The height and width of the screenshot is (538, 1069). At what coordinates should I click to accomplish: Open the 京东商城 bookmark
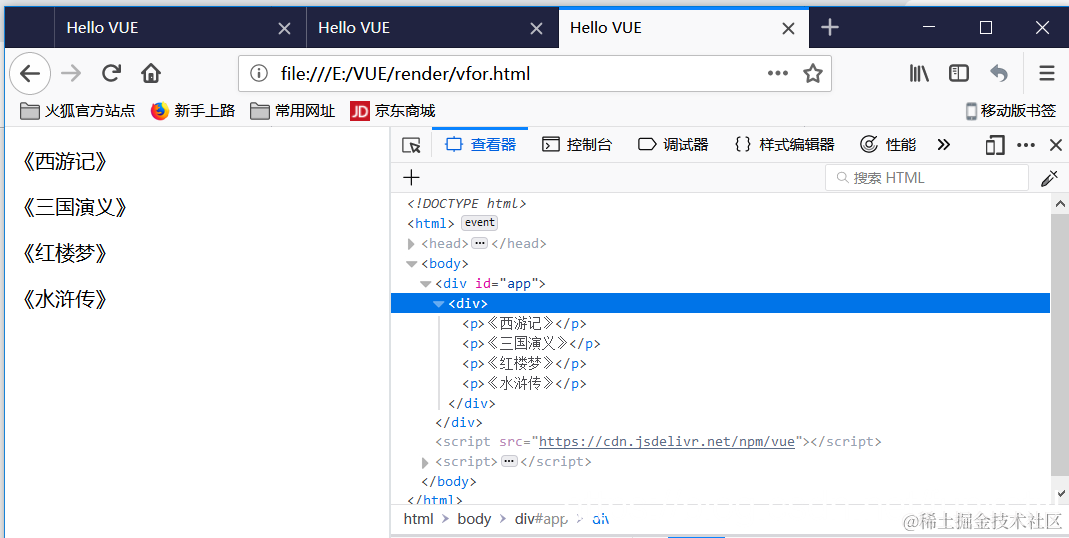coord(393,110)
